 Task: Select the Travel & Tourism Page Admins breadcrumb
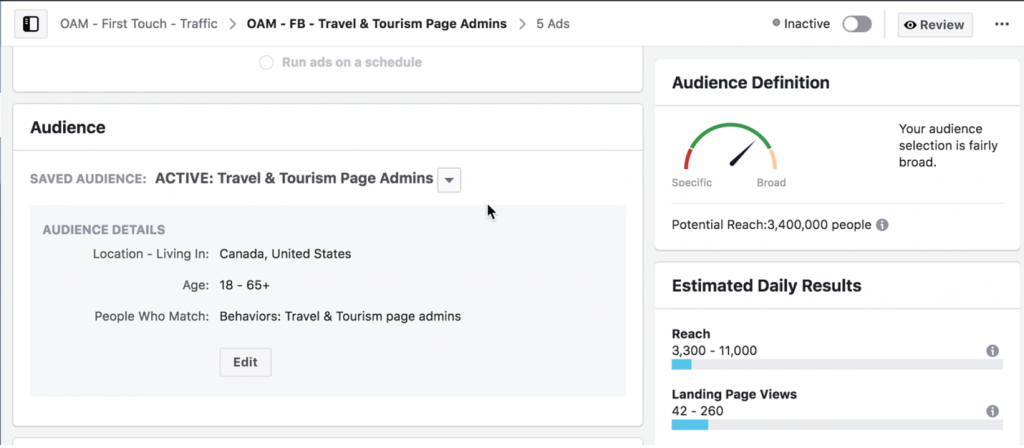tap(376, 24)
